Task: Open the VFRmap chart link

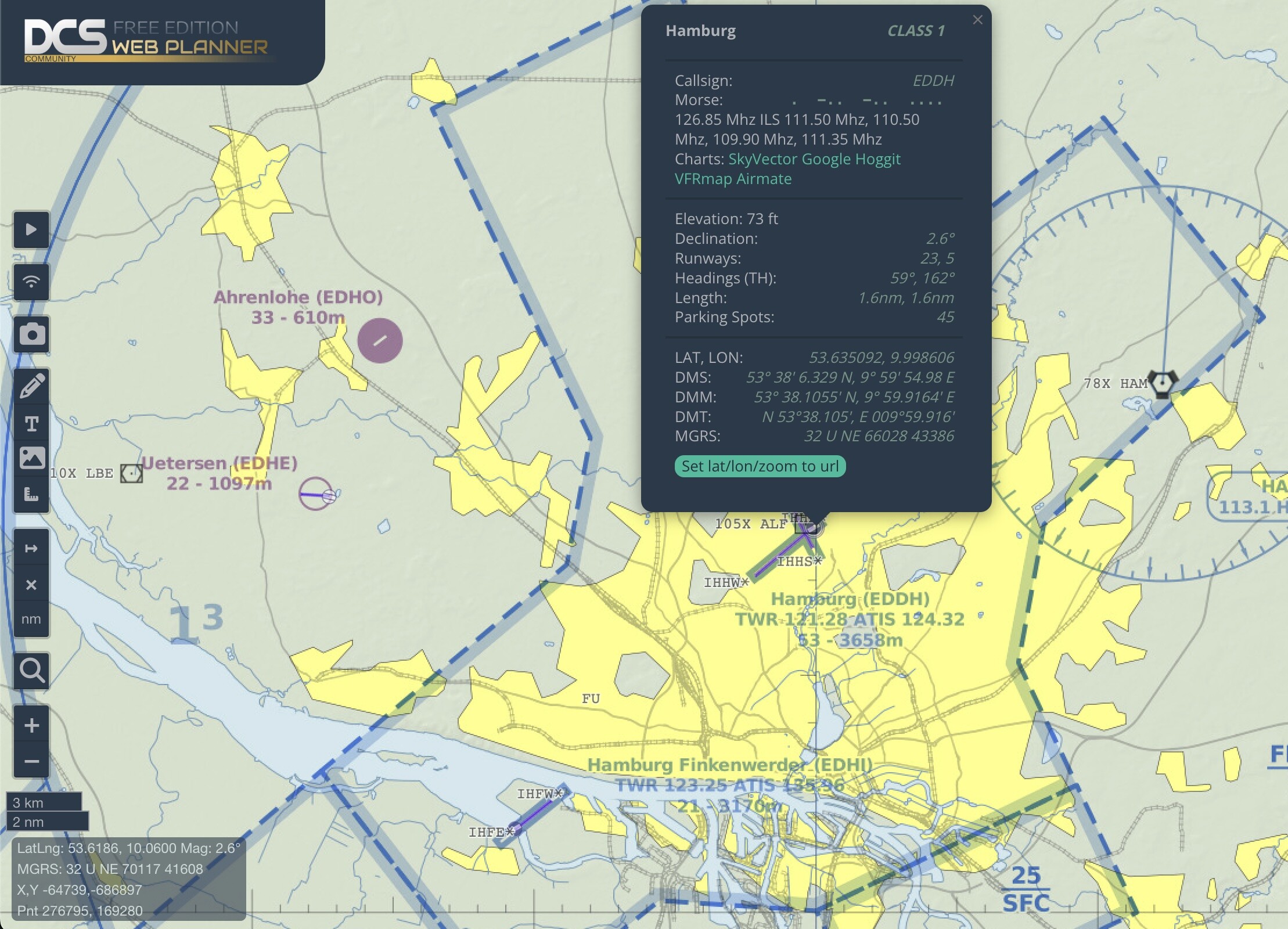Action: pyautogui.click(x=703, y=179)
